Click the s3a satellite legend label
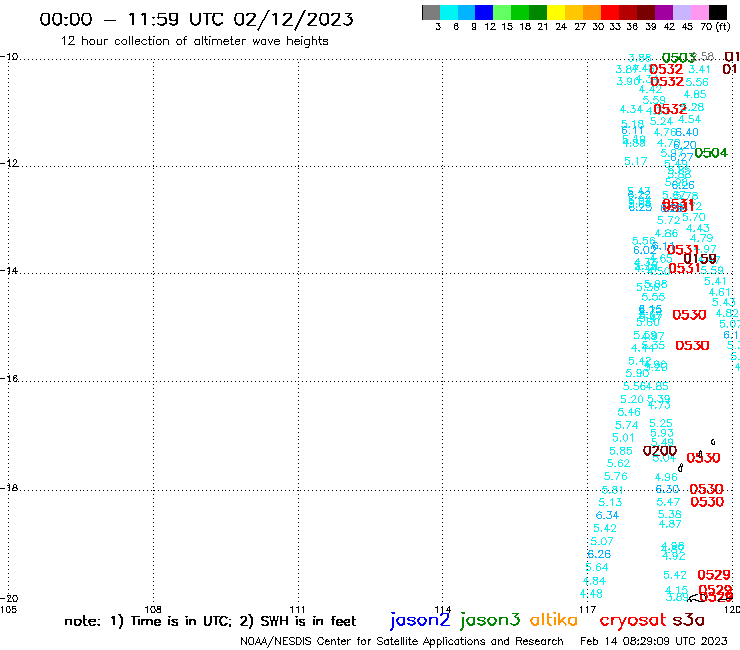The width and height of the screenshot is (740, 650). 688,620
